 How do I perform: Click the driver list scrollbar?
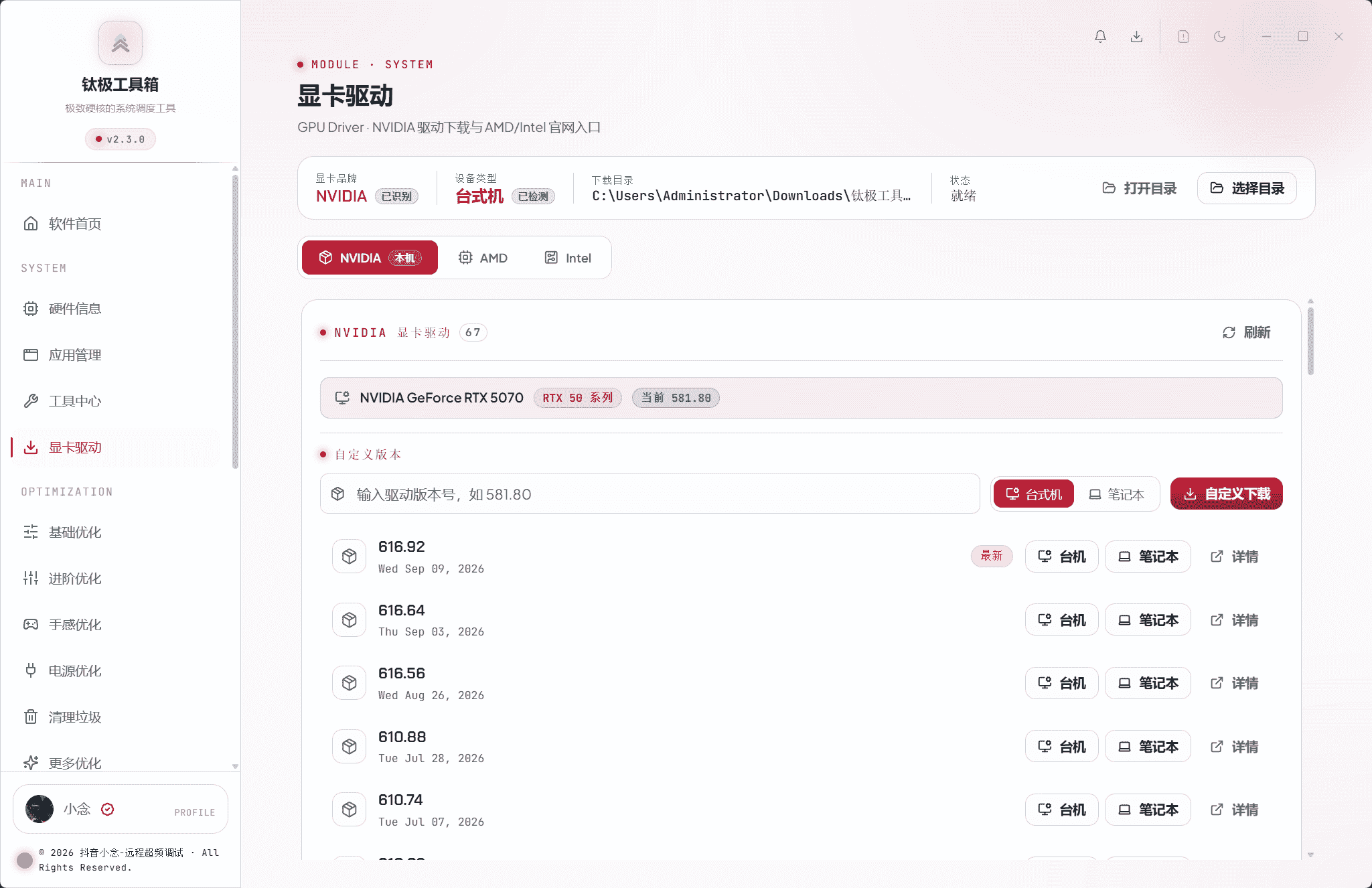[x=1310, y=341]
